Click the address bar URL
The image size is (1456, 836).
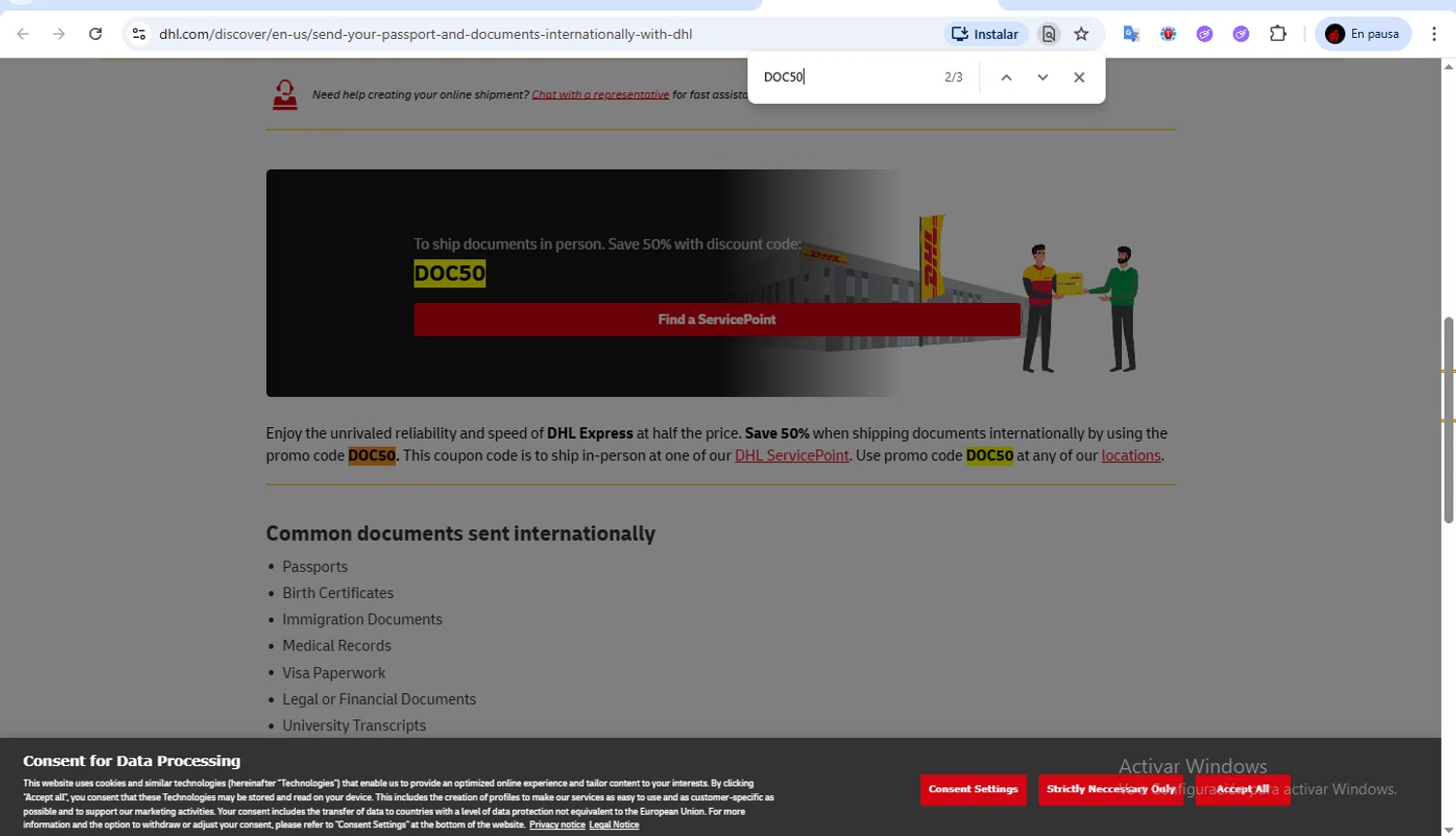tap(425, 34)
